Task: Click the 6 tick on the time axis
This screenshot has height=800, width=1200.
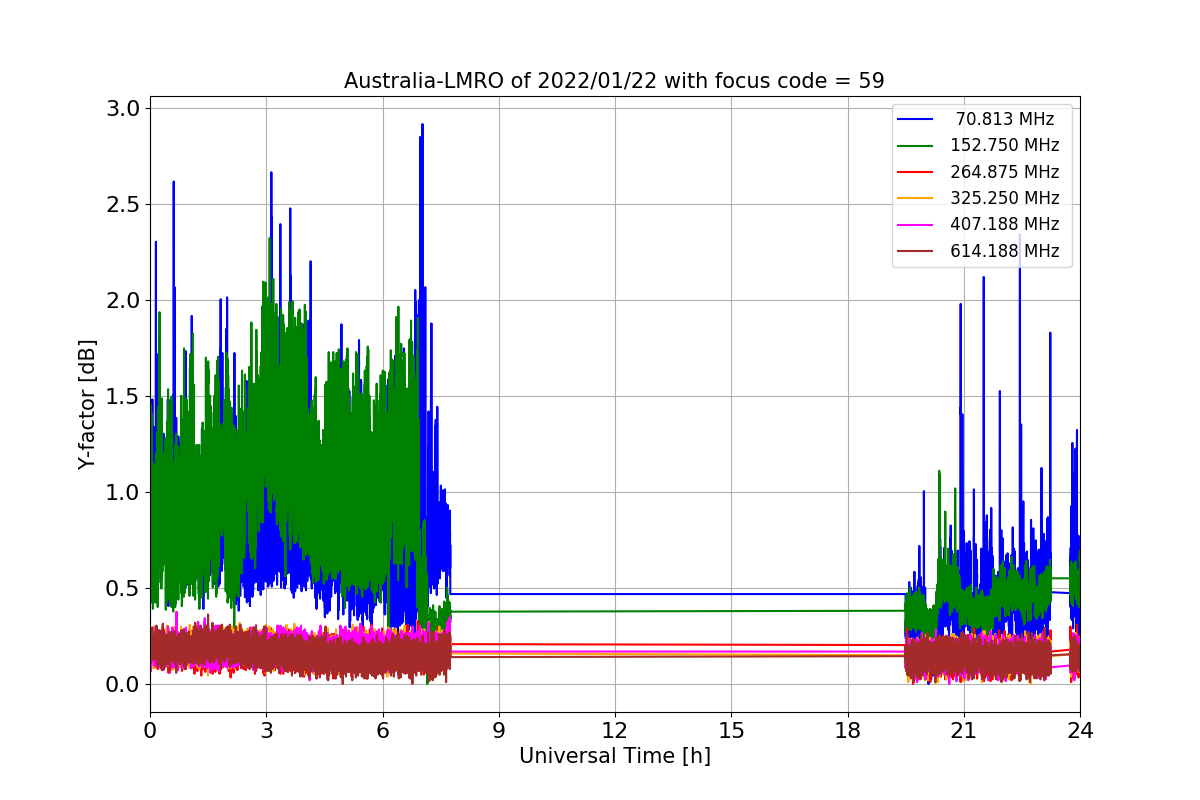Action: pyautogui.click(x=382, y=731)
